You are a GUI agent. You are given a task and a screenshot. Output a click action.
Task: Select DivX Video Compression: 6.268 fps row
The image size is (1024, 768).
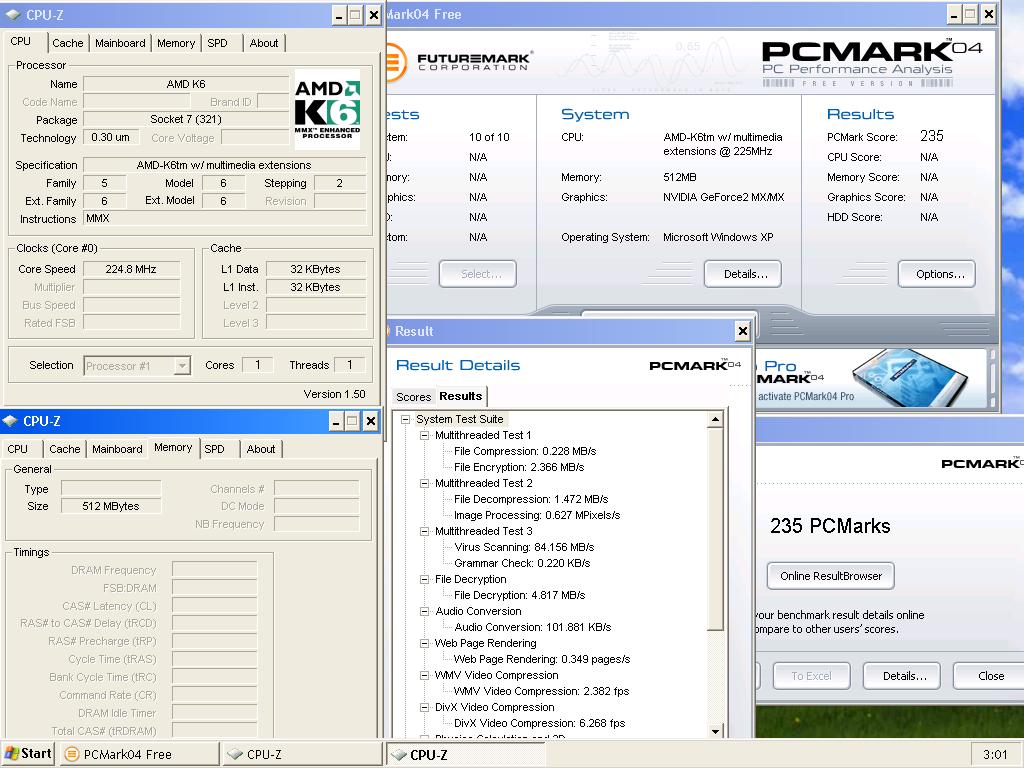click(x=539, y=723)
